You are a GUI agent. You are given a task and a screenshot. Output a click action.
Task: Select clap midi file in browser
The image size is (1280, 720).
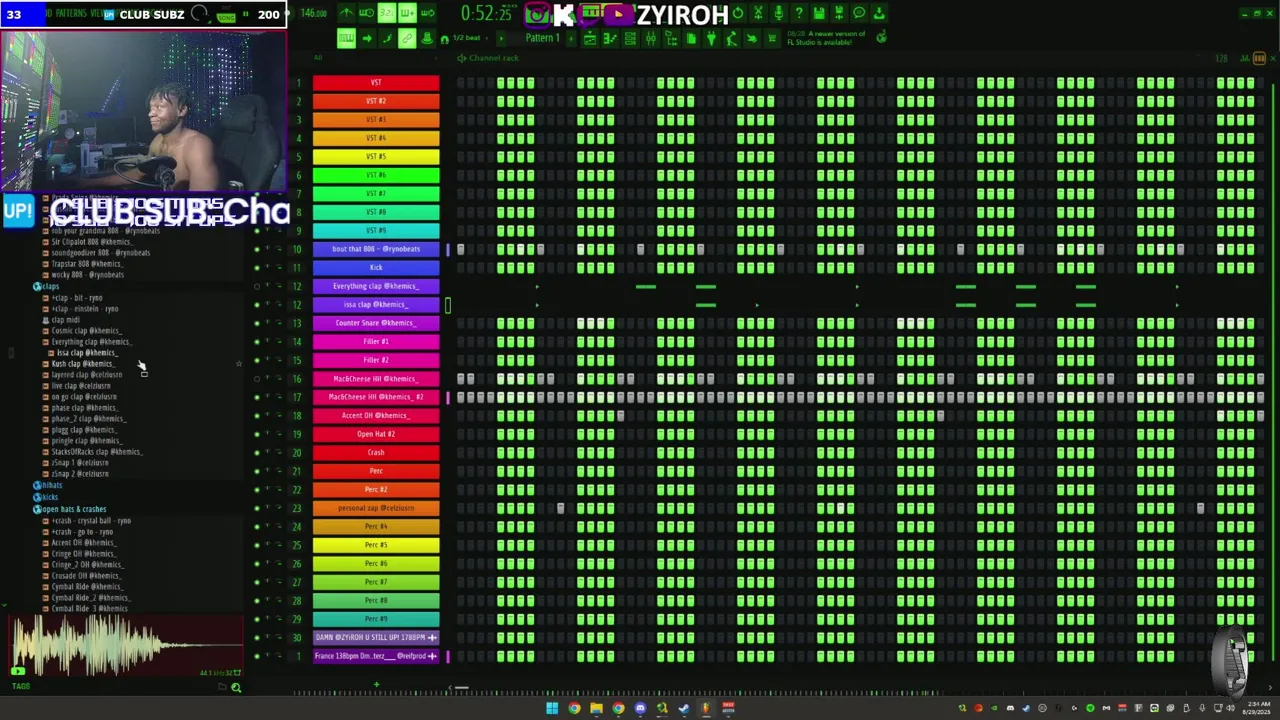[65, 320]
